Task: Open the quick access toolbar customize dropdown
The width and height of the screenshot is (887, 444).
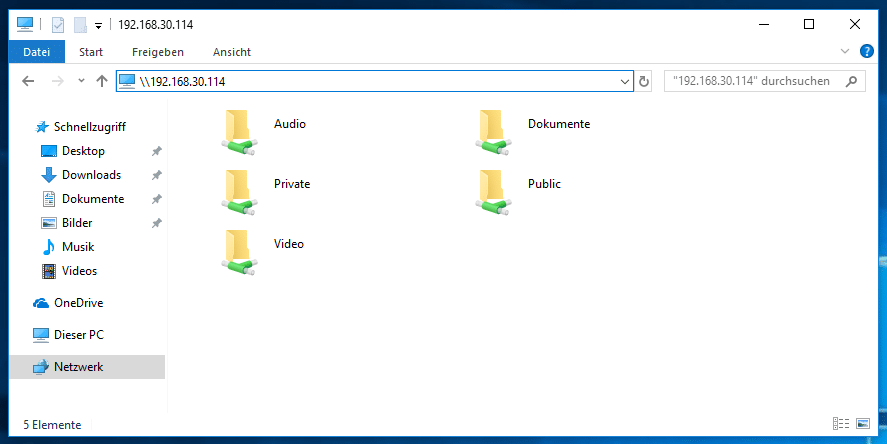Action: [x=99, y=25]
